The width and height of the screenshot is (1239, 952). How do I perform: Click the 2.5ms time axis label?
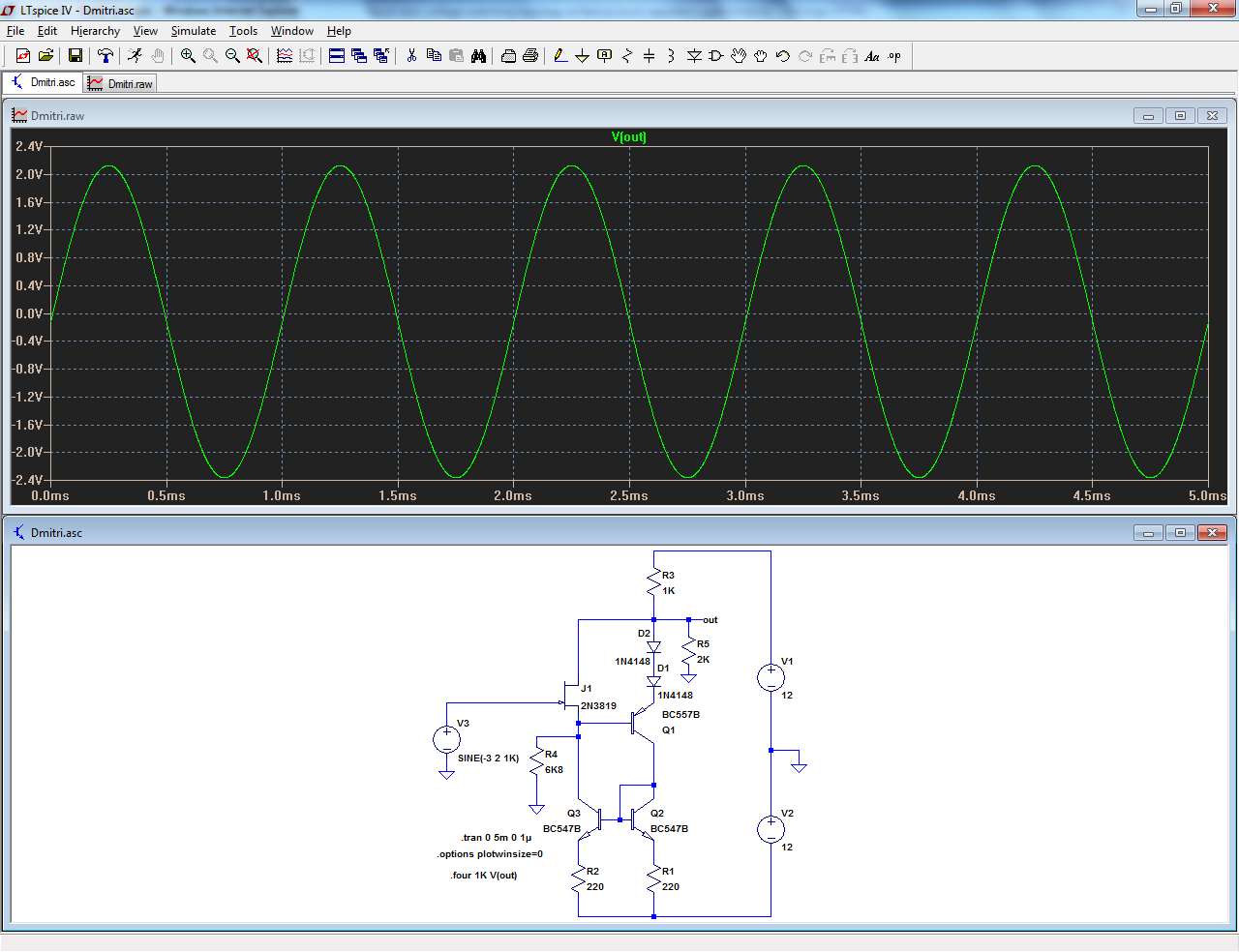pos(629,495)
